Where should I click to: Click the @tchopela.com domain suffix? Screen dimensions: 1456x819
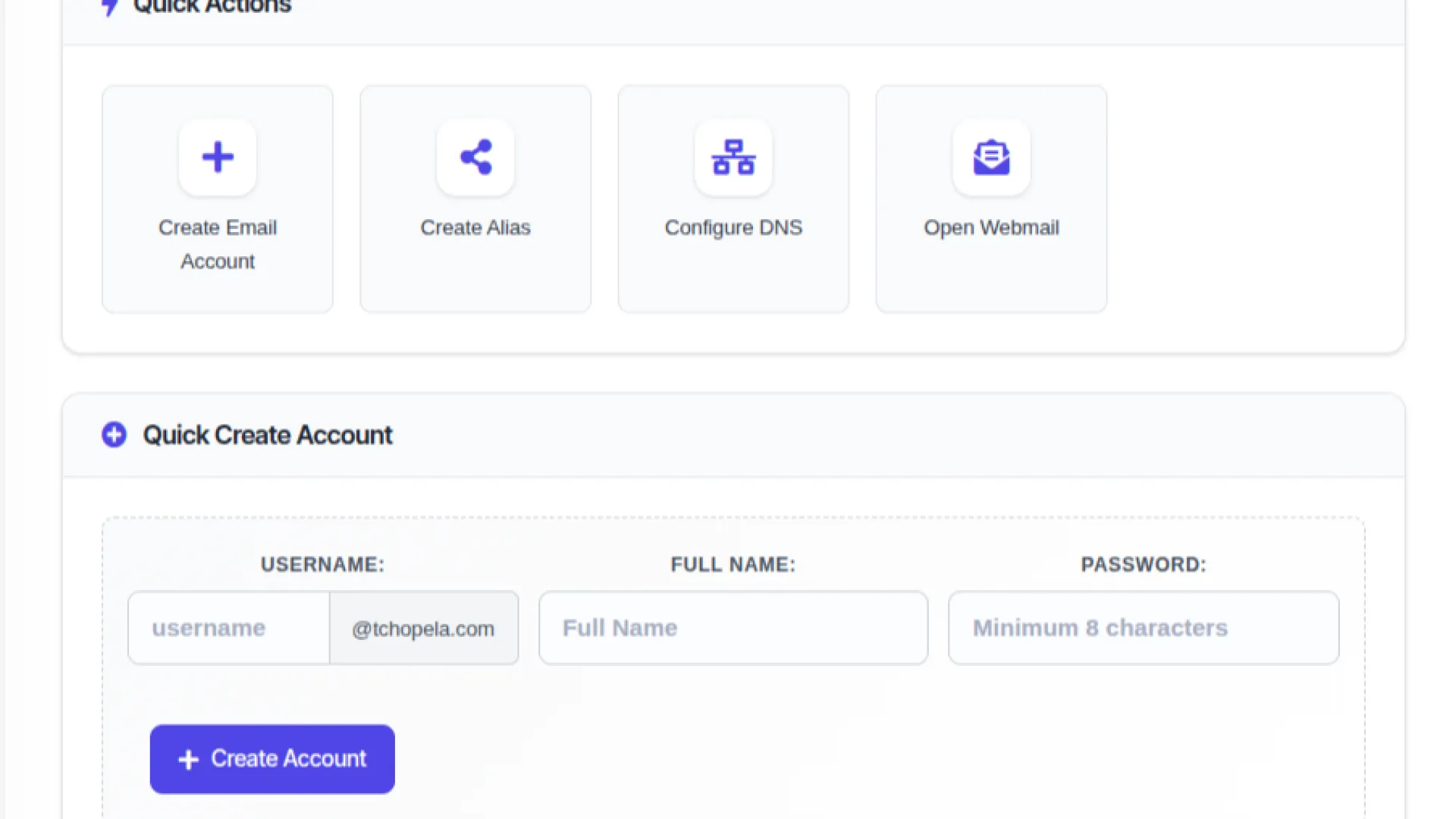pos(423,629)
